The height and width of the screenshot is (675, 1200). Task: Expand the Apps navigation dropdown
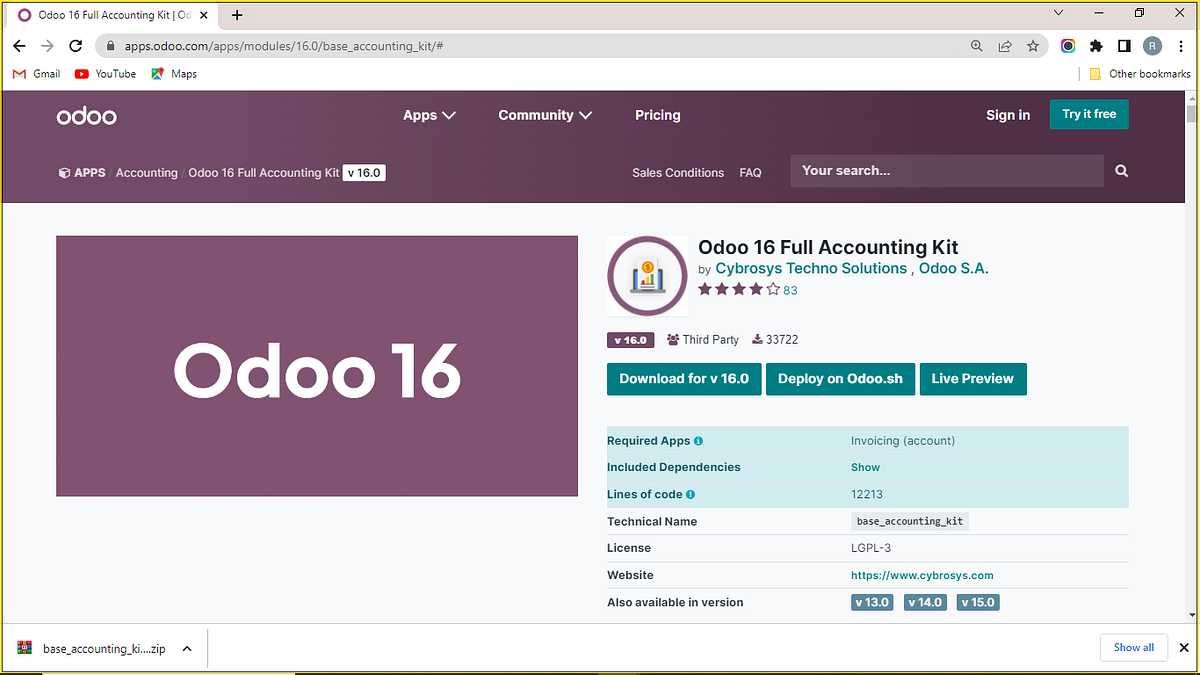point(429,115)
